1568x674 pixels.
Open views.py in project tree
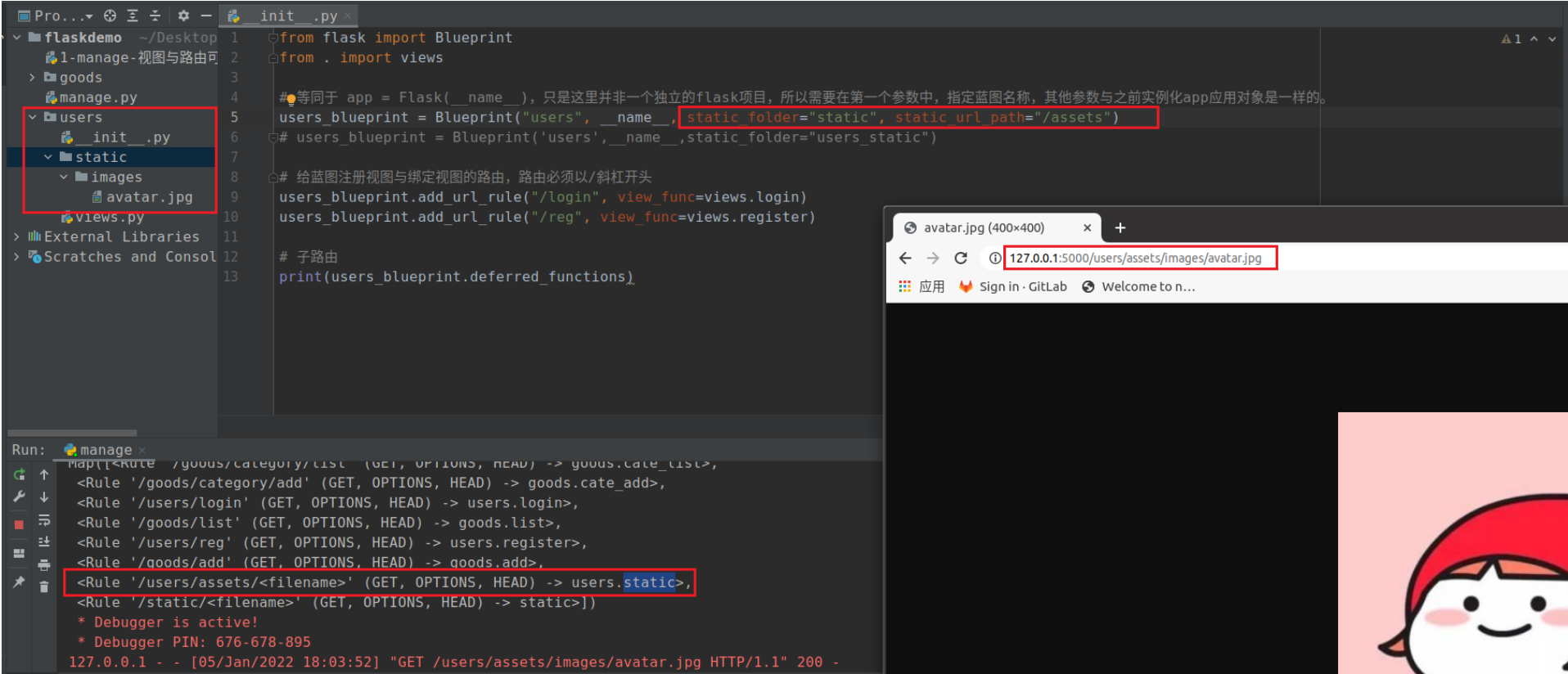(x=102, y=218)
